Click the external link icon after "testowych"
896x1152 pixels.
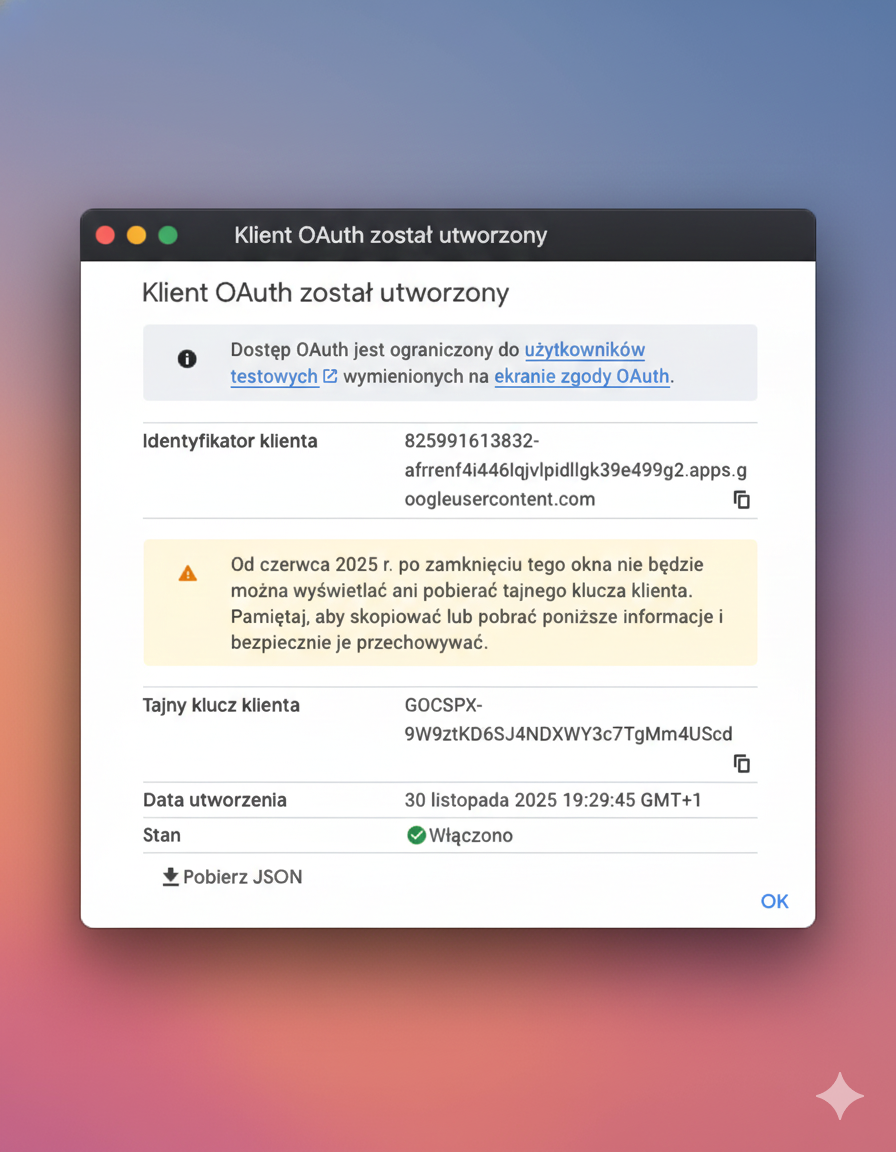point(330,377)
